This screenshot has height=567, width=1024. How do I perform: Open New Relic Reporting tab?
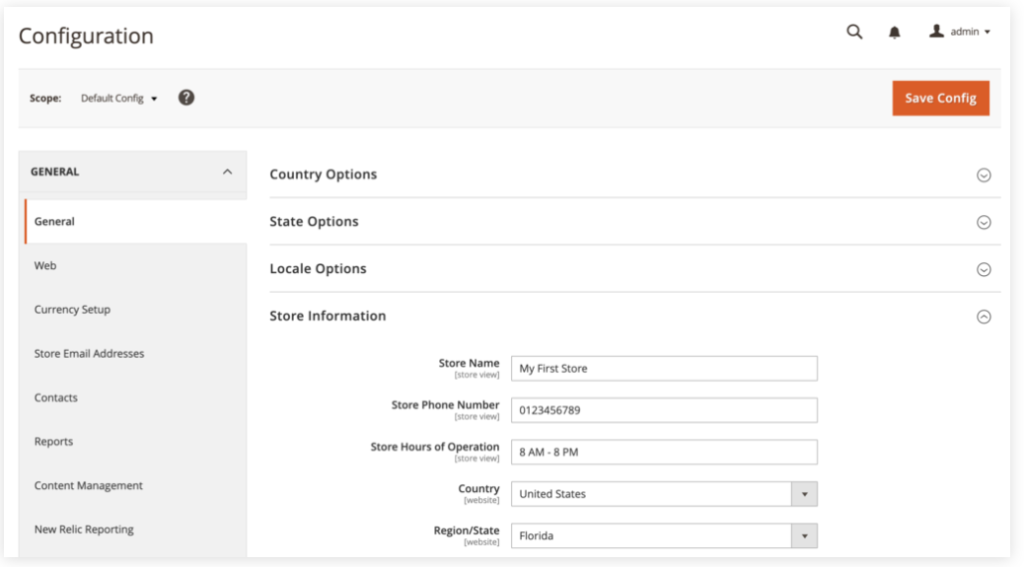tap(84, 529)
